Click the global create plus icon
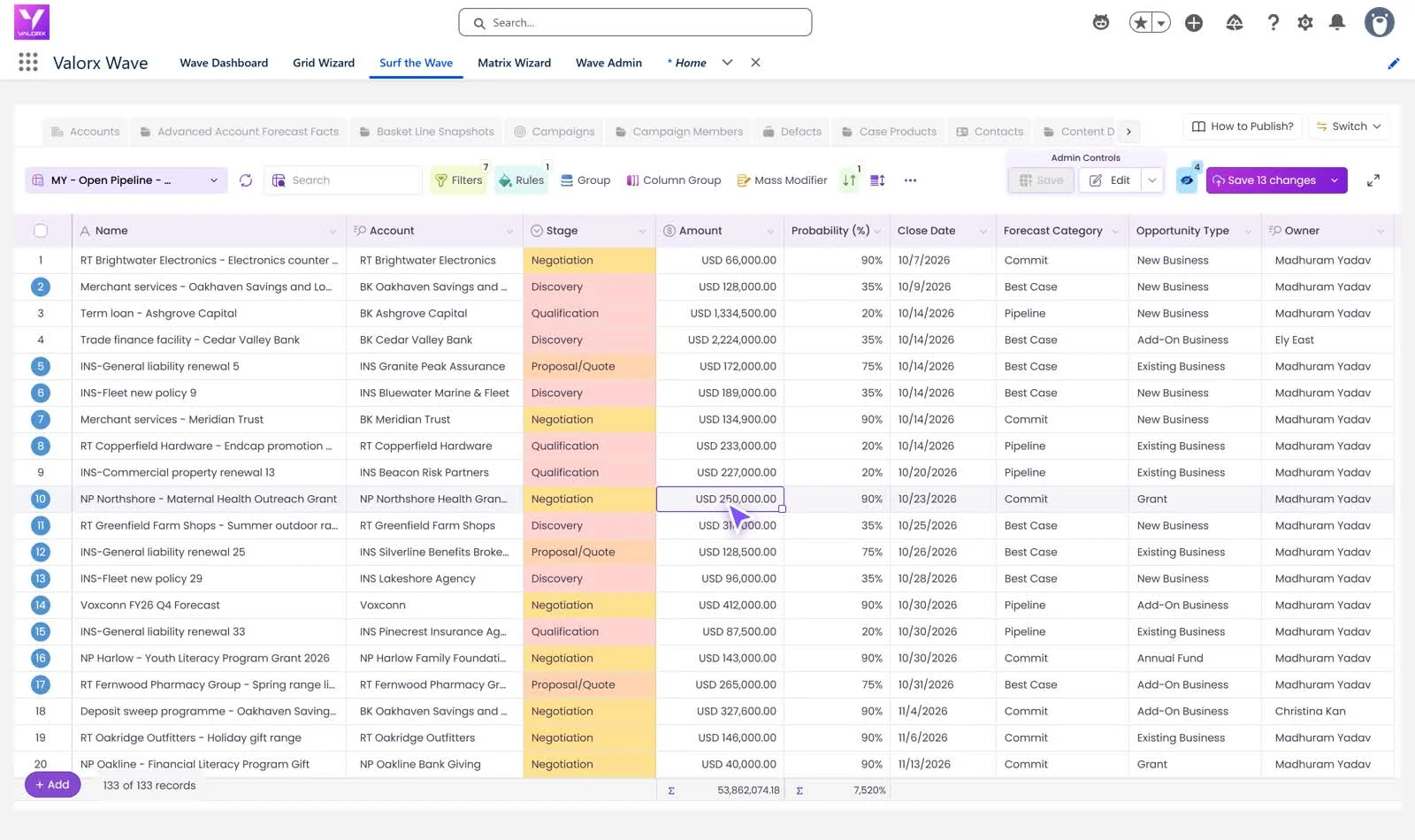This screenshot has height=840, width=1415. (x=1194, y=23)
